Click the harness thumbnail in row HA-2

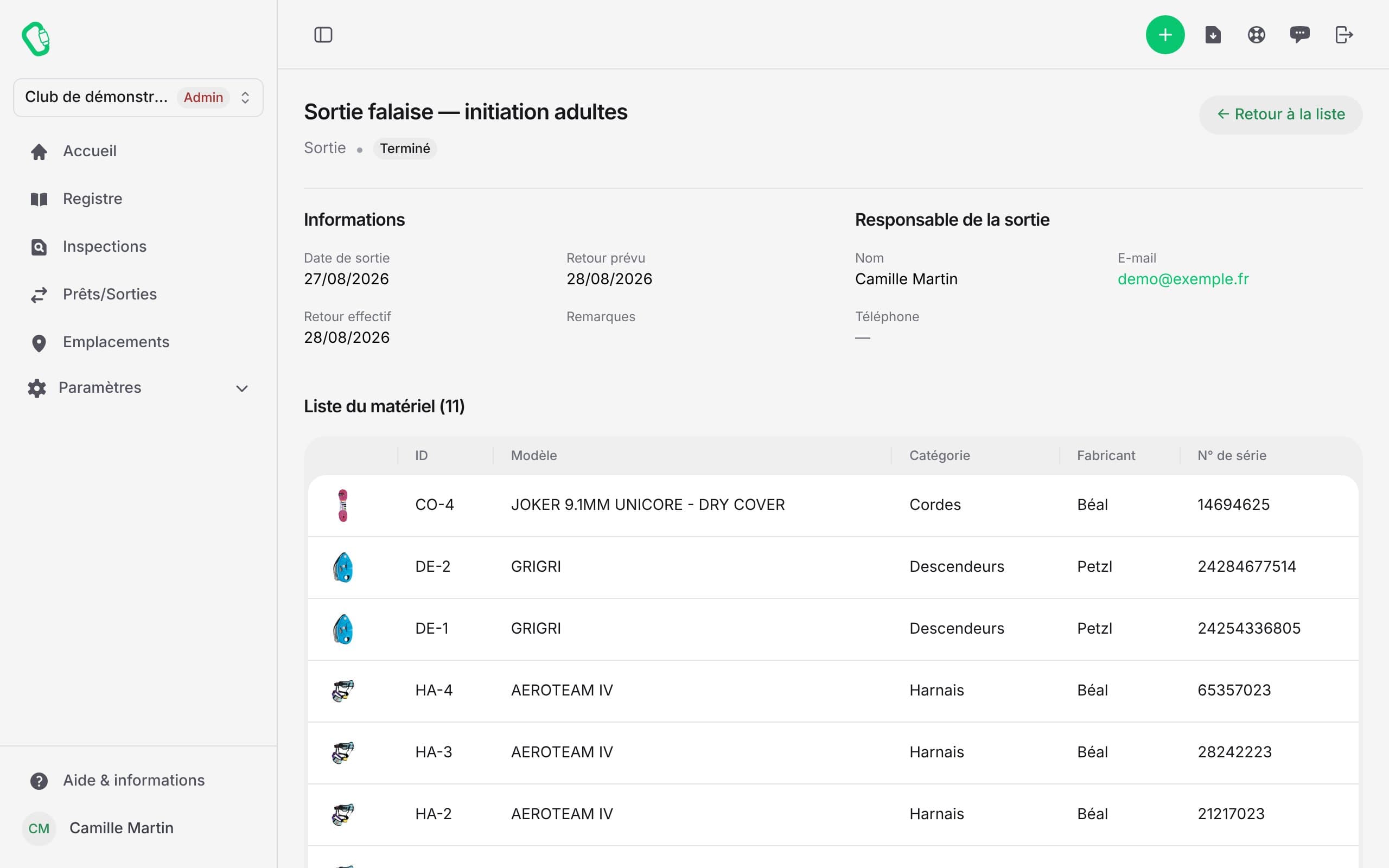[x=343, y=815]
